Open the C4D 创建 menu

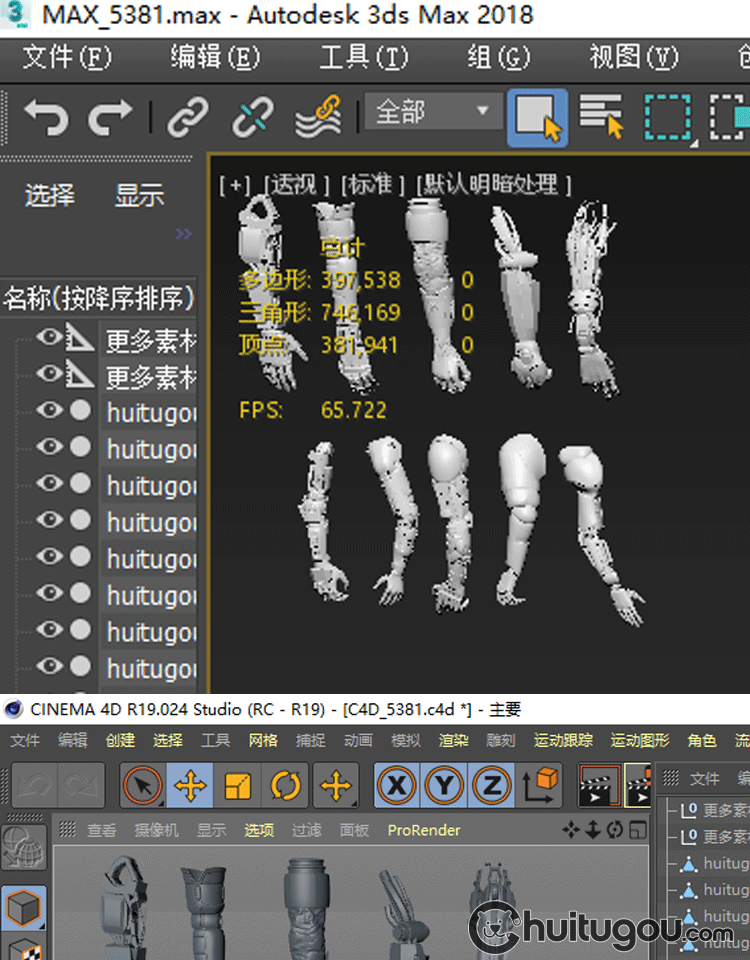121,740
